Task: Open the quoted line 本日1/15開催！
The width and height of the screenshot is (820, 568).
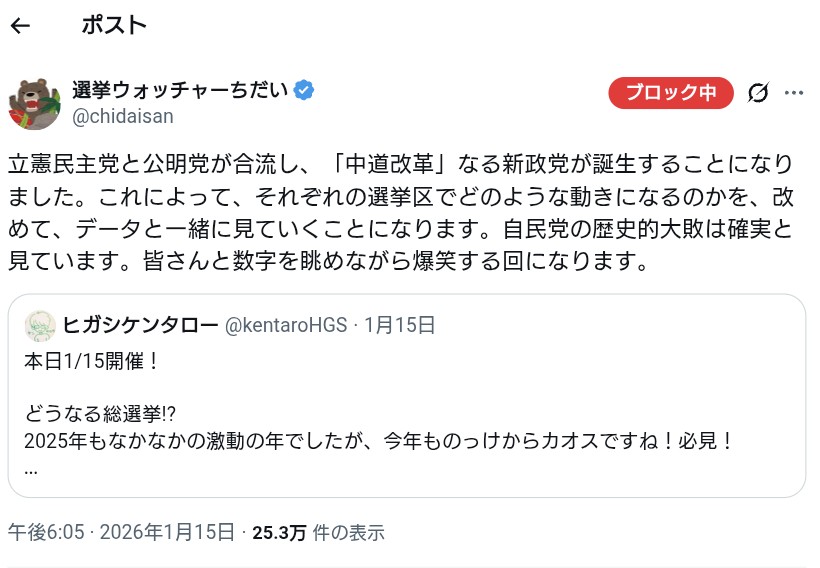Action: point(92,361)
